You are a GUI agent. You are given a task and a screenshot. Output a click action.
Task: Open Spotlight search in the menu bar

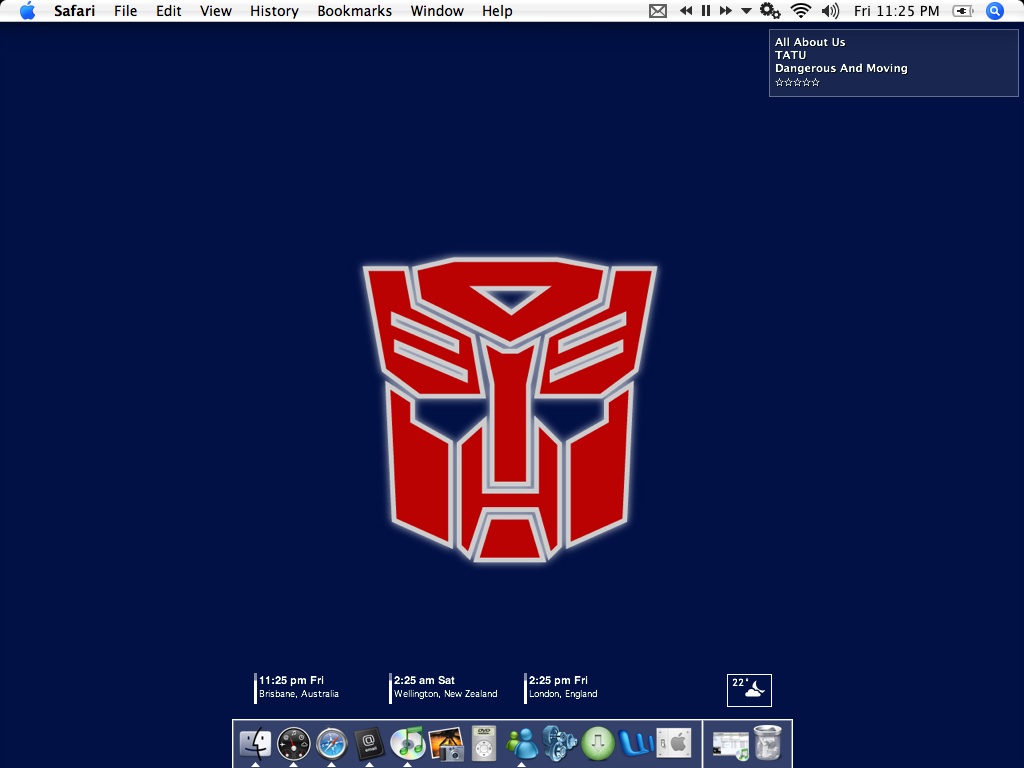point(994,11)
